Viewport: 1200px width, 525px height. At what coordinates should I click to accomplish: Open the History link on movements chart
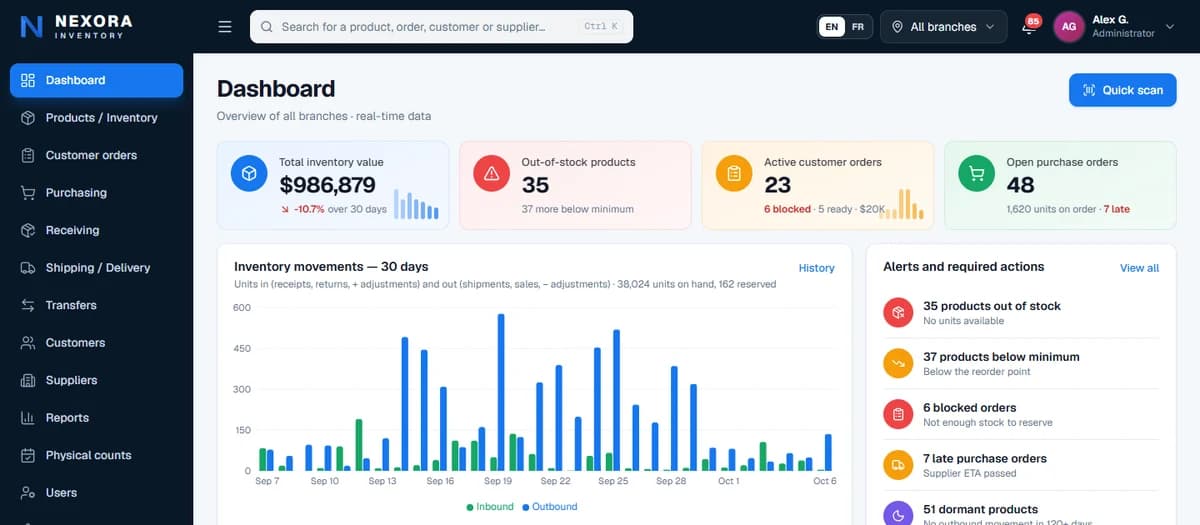tap(816, 268)
